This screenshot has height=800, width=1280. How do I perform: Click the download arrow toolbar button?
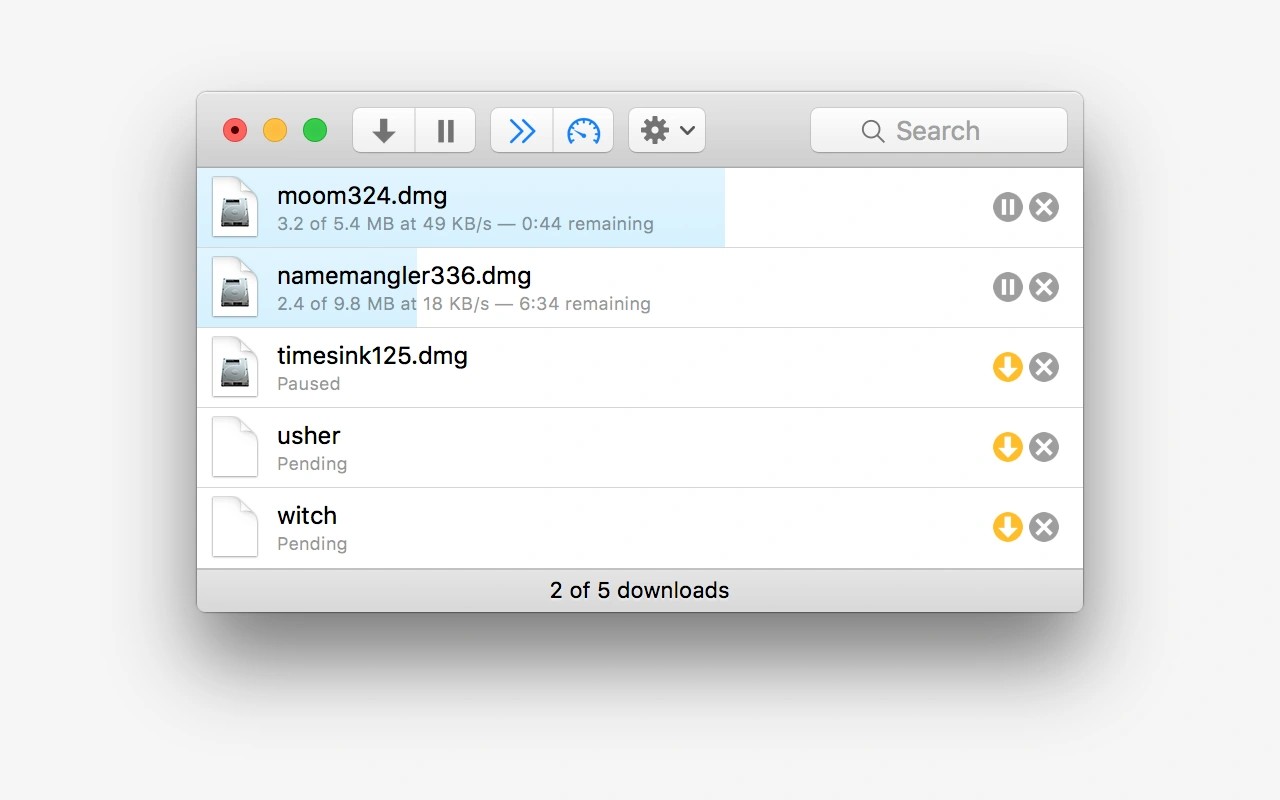click(x=384, y=130)
